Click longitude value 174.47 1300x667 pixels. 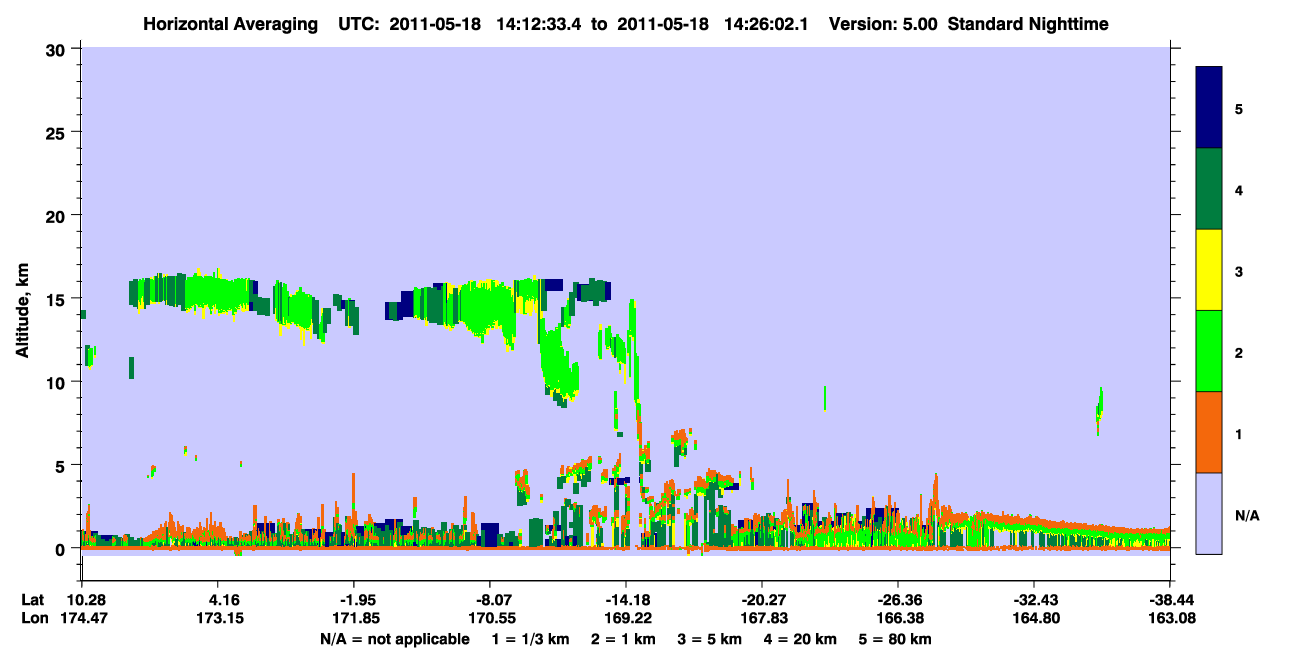(82, 618)
